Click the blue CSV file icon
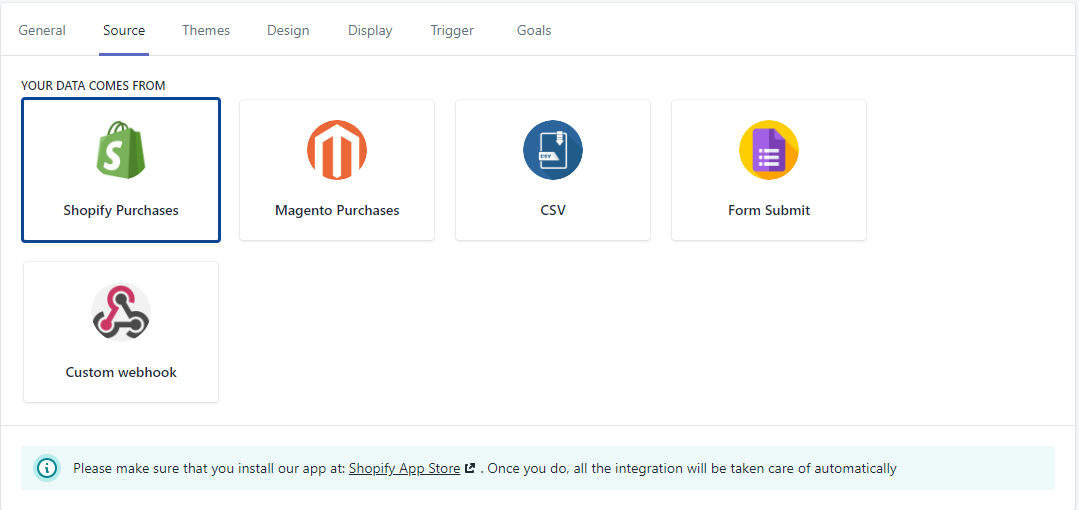 (x=553, y=150)
